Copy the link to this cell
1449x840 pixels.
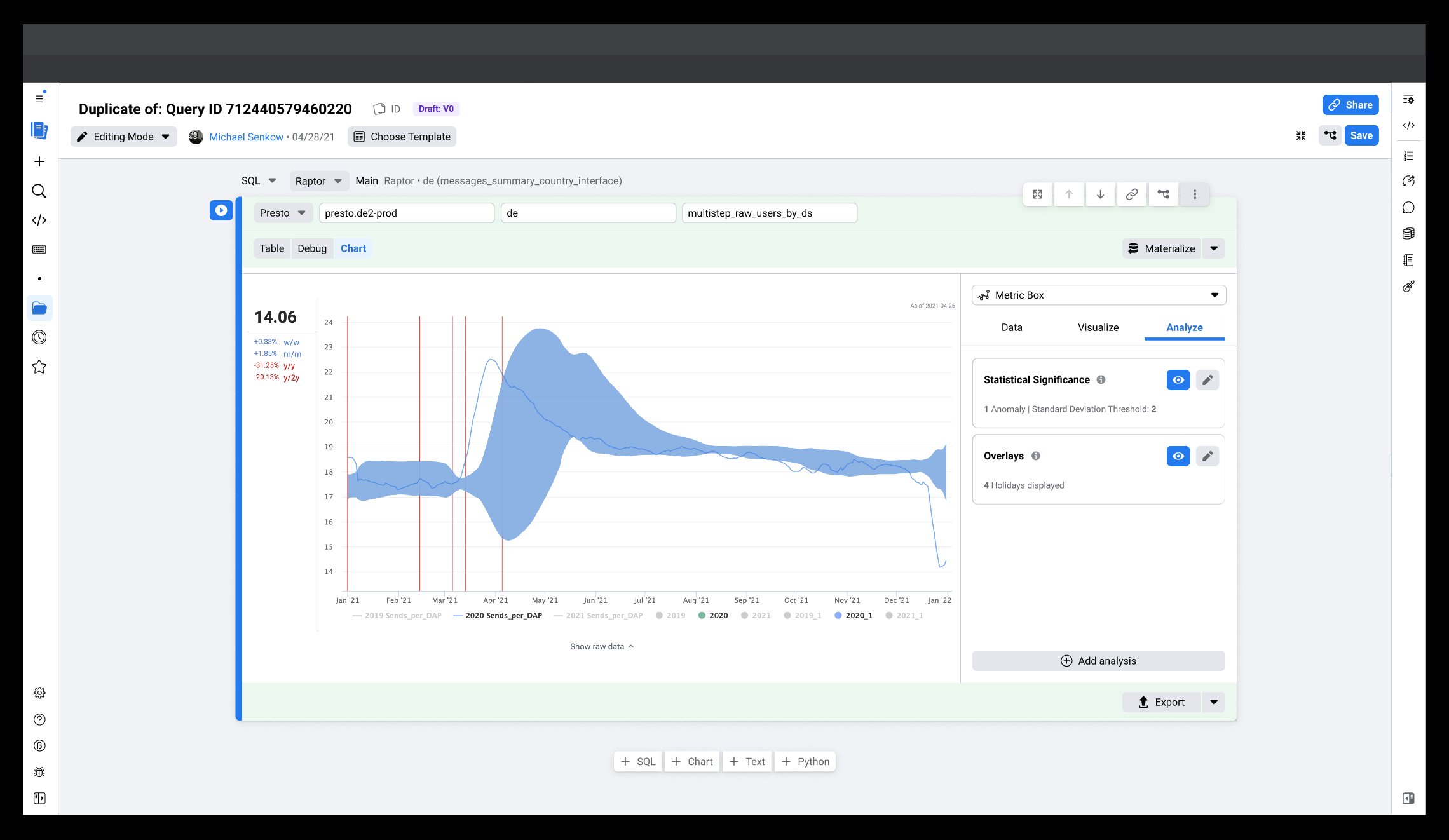pyautogui.click(x=1132, y=194)
